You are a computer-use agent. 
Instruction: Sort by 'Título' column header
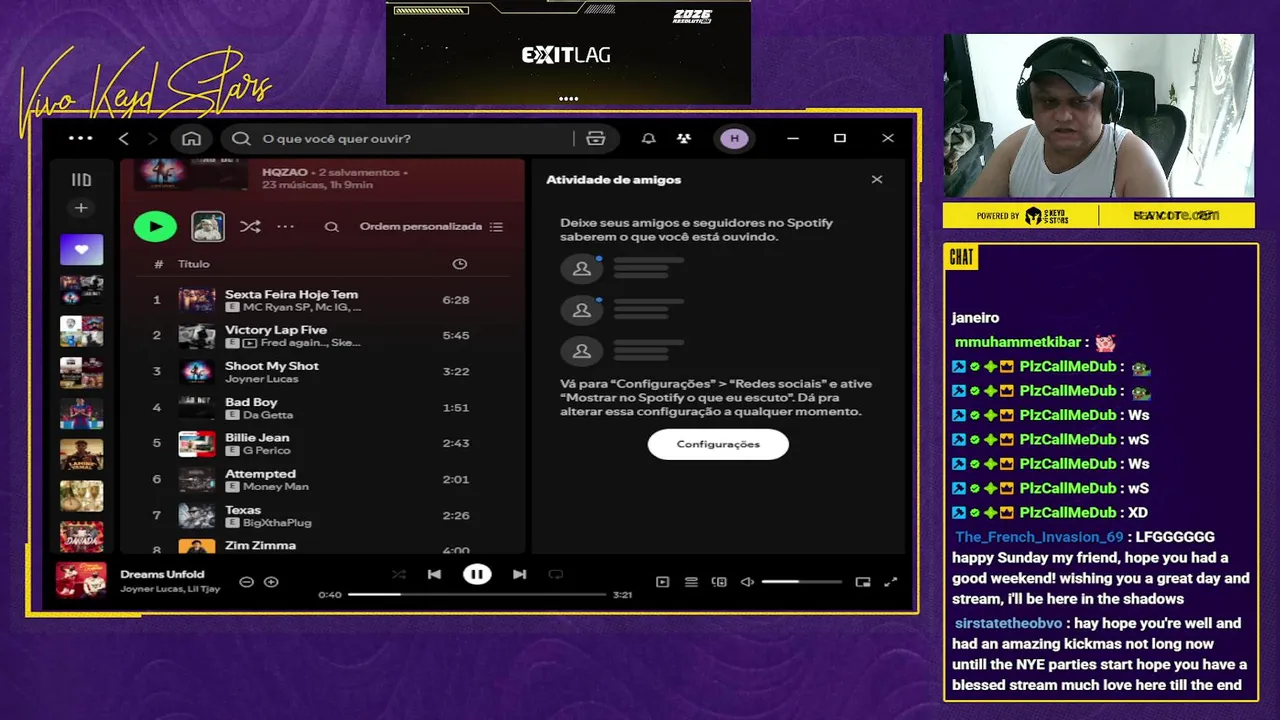(194, 264)
